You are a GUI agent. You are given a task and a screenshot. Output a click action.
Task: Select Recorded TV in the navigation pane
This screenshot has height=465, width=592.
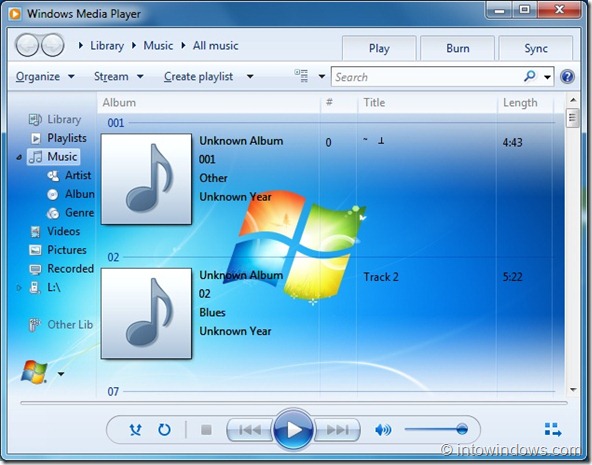click(62, 269)
